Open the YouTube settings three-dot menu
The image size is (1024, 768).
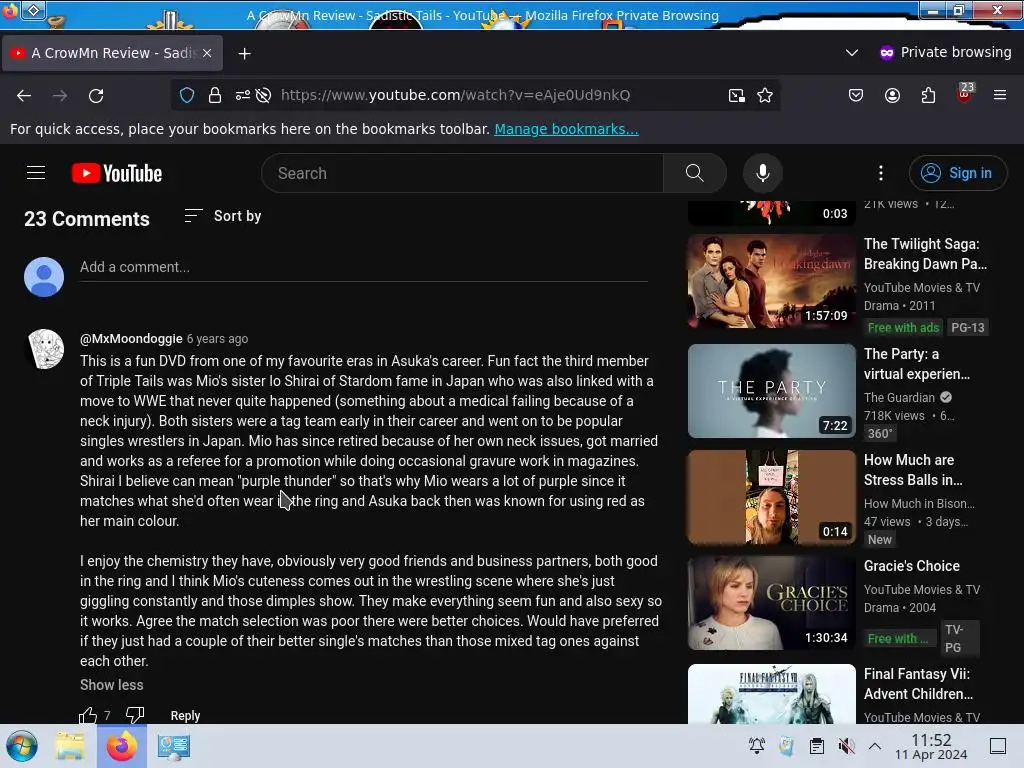coord(881,173)
